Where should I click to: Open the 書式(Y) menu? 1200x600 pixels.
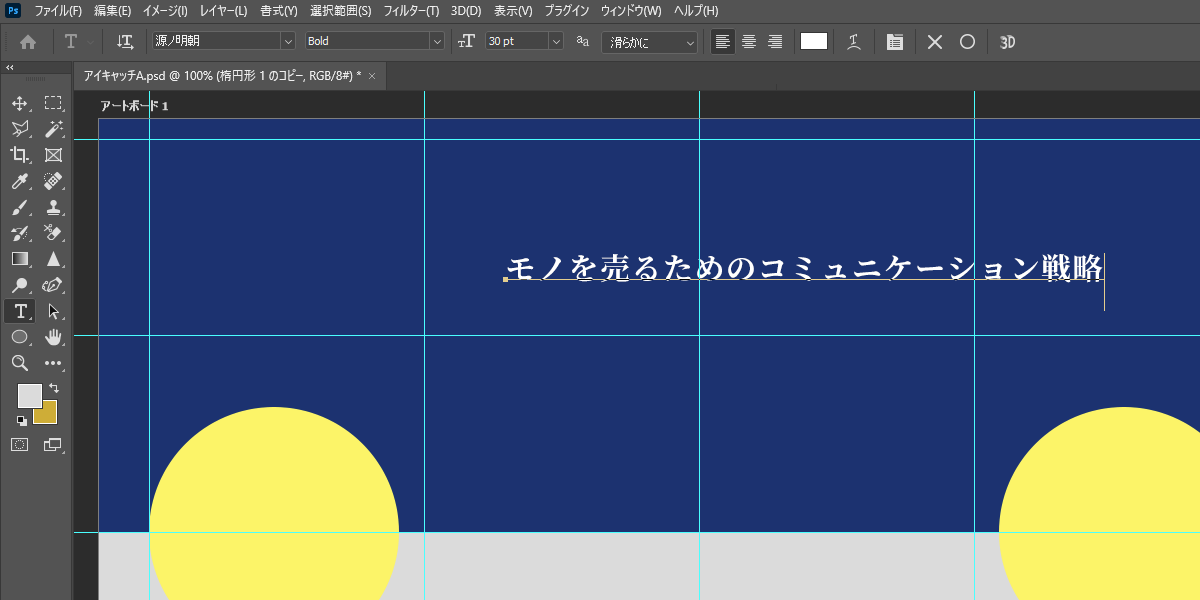click(279, 11)
